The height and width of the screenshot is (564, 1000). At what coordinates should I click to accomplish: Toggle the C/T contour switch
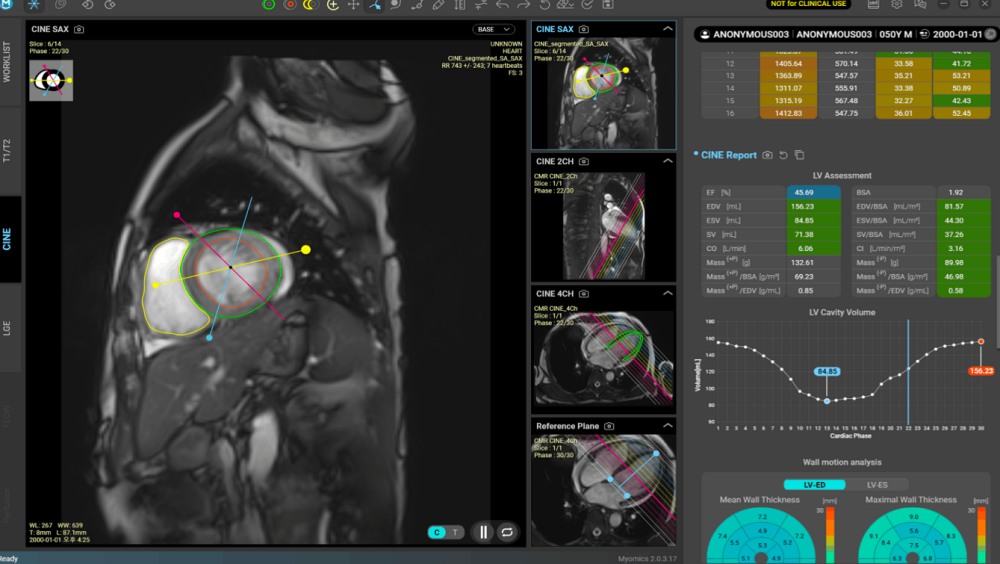click(x=445, y=532)
